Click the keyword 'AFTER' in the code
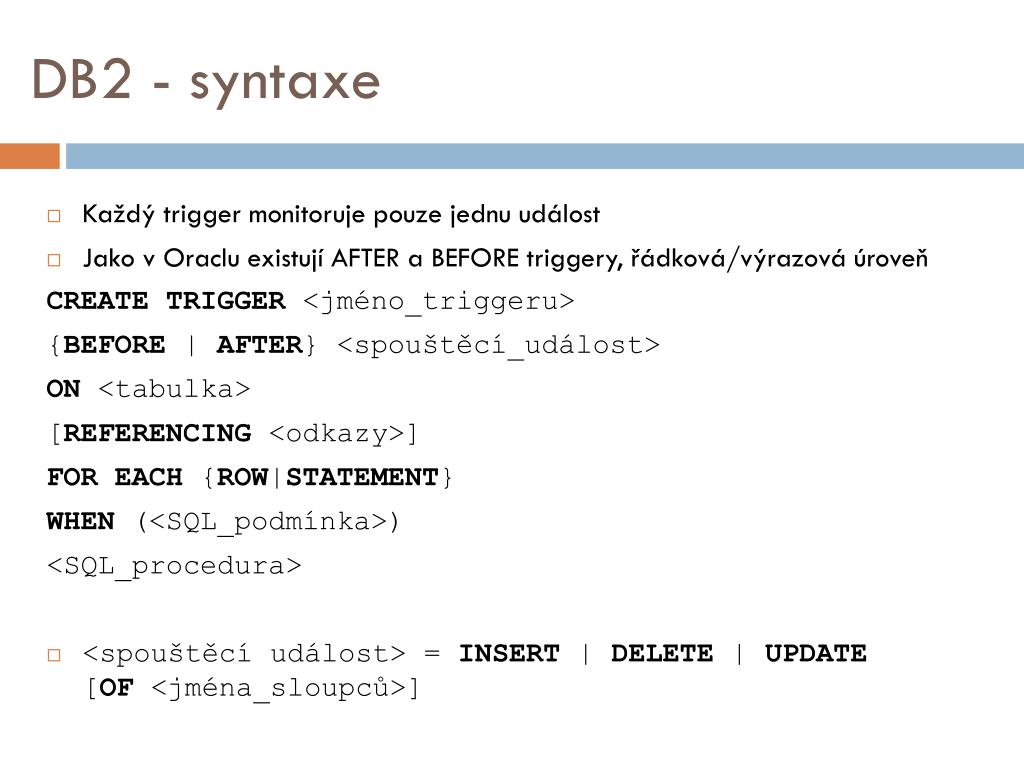Image resolution: width=1024 pixels, height=768 pixels. pyautogui.click(x=260, y=345)
